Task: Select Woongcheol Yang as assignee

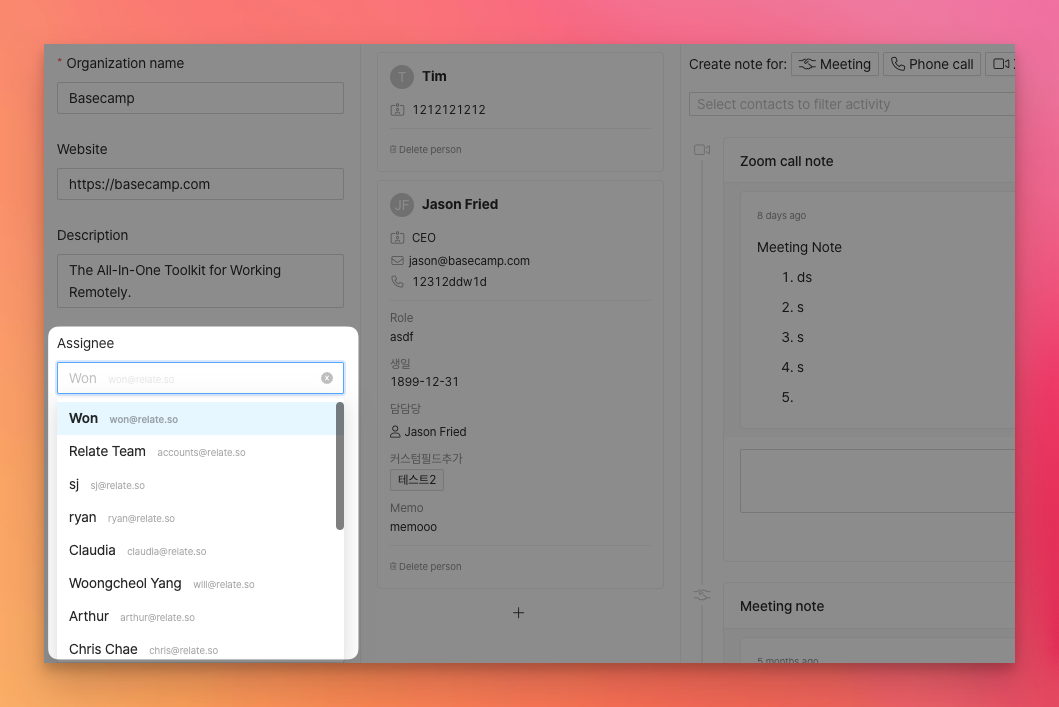Action: [196, 584]
